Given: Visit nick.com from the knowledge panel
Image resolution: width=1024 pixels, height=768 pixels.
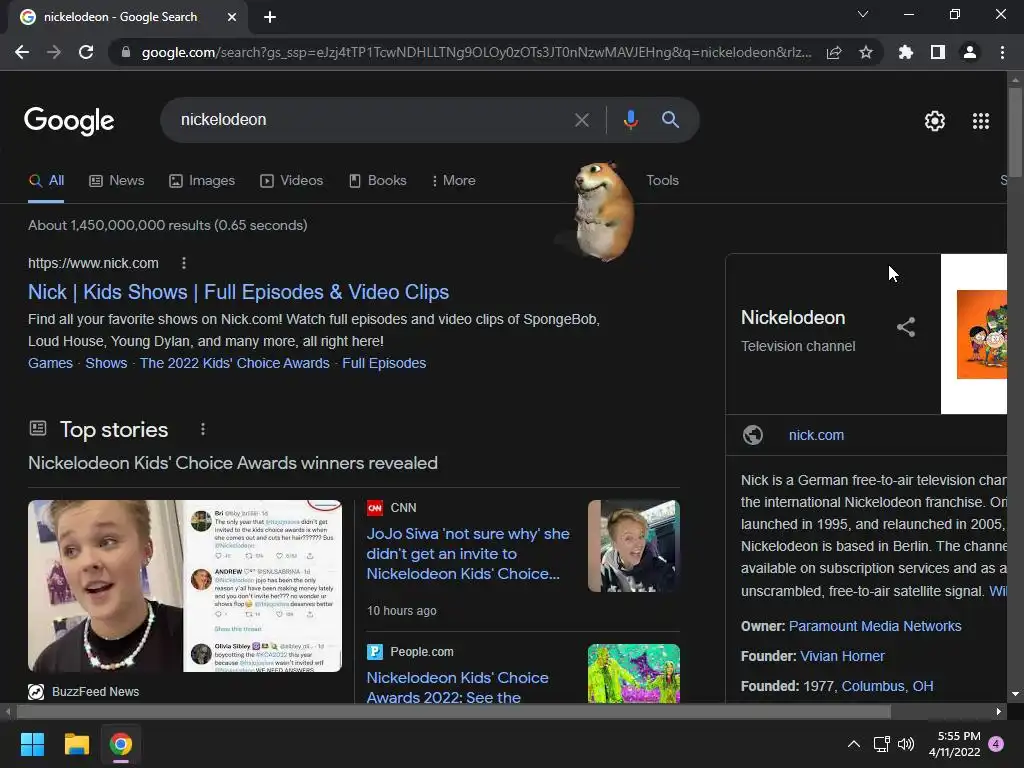Looking at the screenshot, I should pyautogui.click(x=816, y=435).
